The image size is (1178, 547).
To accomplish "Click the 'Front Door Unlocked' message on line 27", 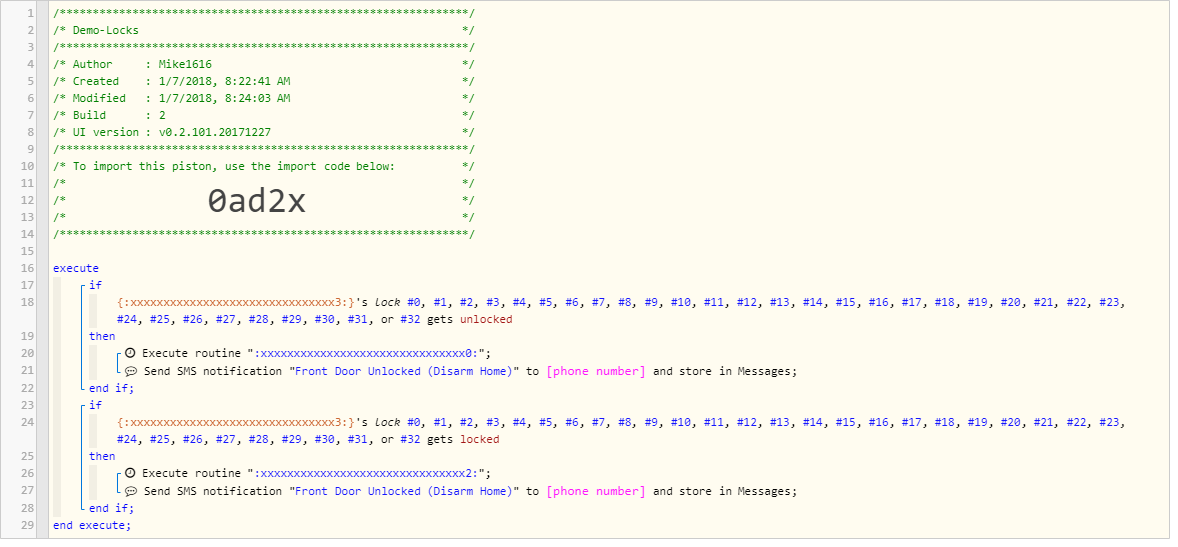I will (406, 491).
